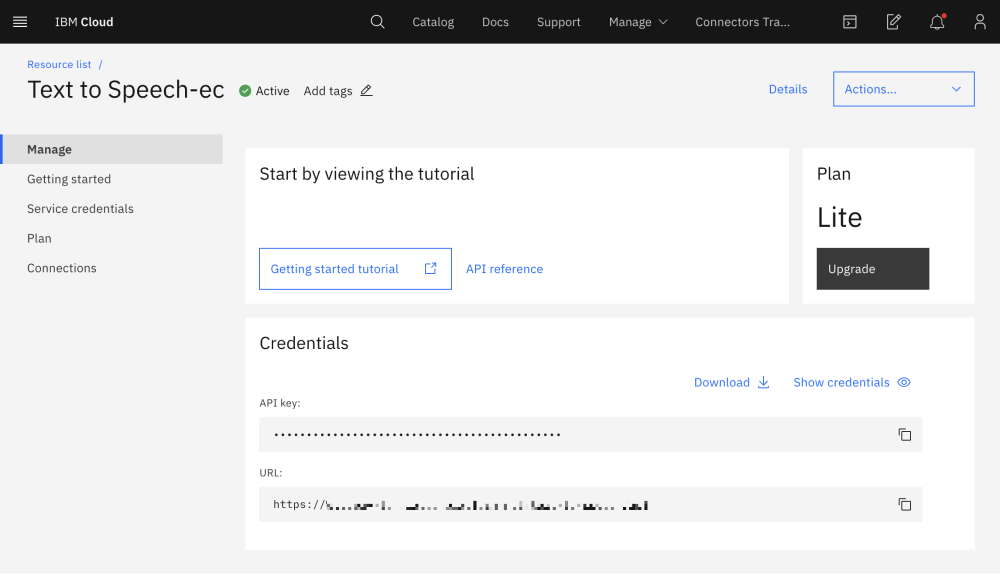Expand the Actions dropdown
The image size is (1000, 574).
pos(903,89)
